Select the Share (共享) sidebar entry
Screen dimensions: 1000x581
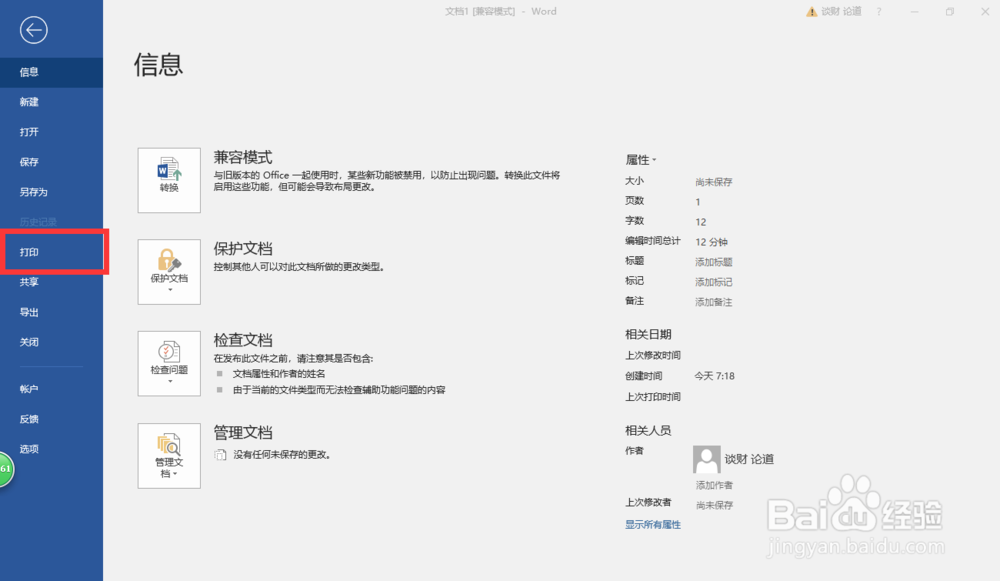31,282
